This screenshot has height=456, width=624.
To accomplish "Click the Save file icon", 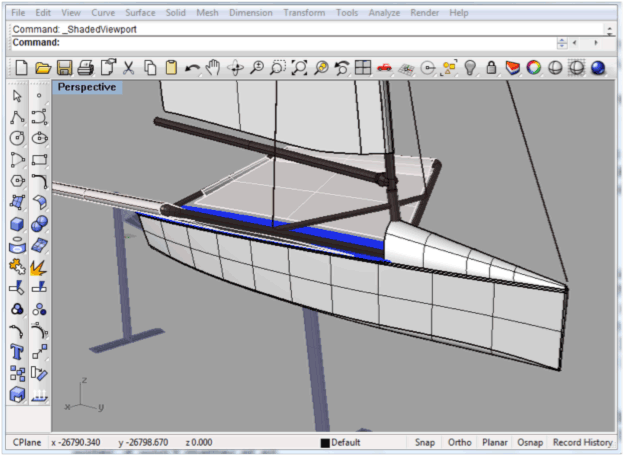I will (x=64, y=68).
